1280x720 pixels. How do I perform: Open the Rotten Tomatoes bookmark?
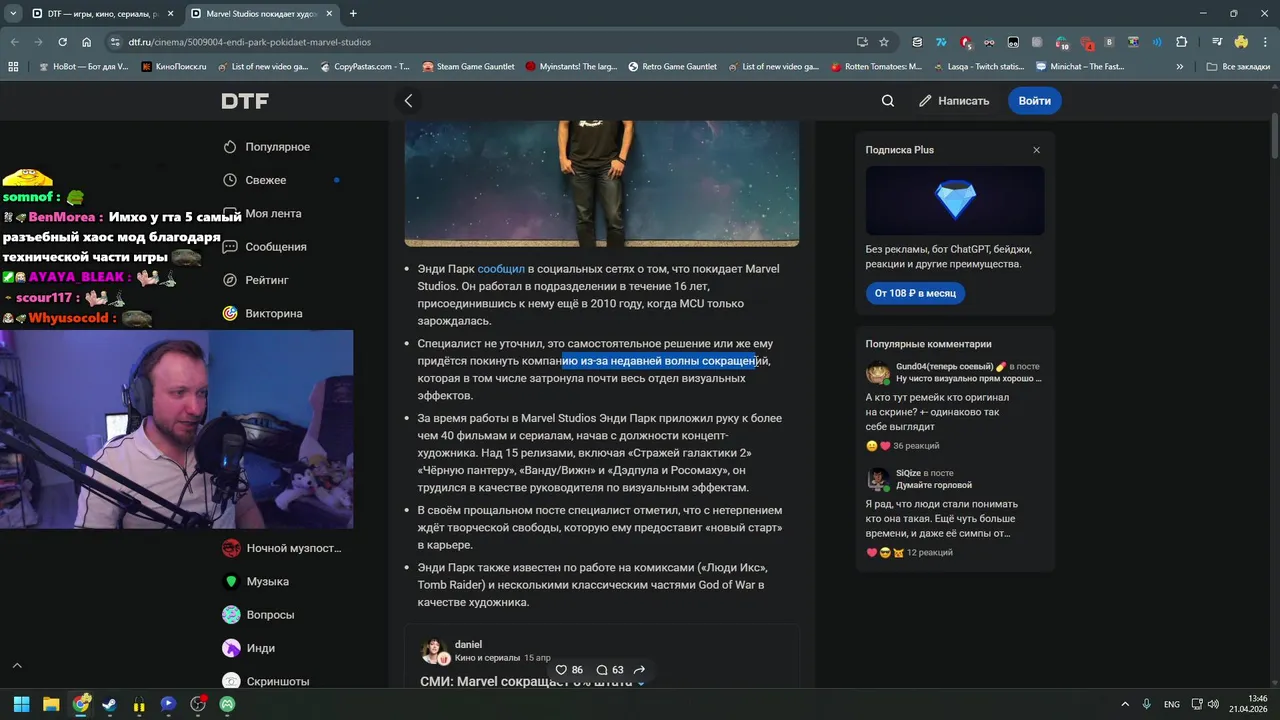coord(876,67)
